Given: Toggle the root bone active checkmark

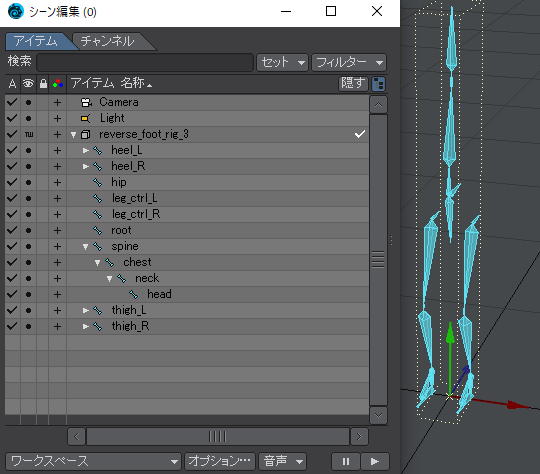Looking at the screenshot, I should pyautogui.click(x=12, y=230).
